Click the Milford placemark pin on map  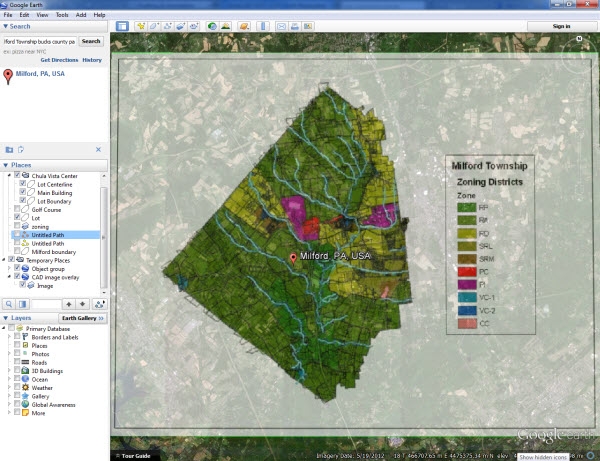coord(293,259)
